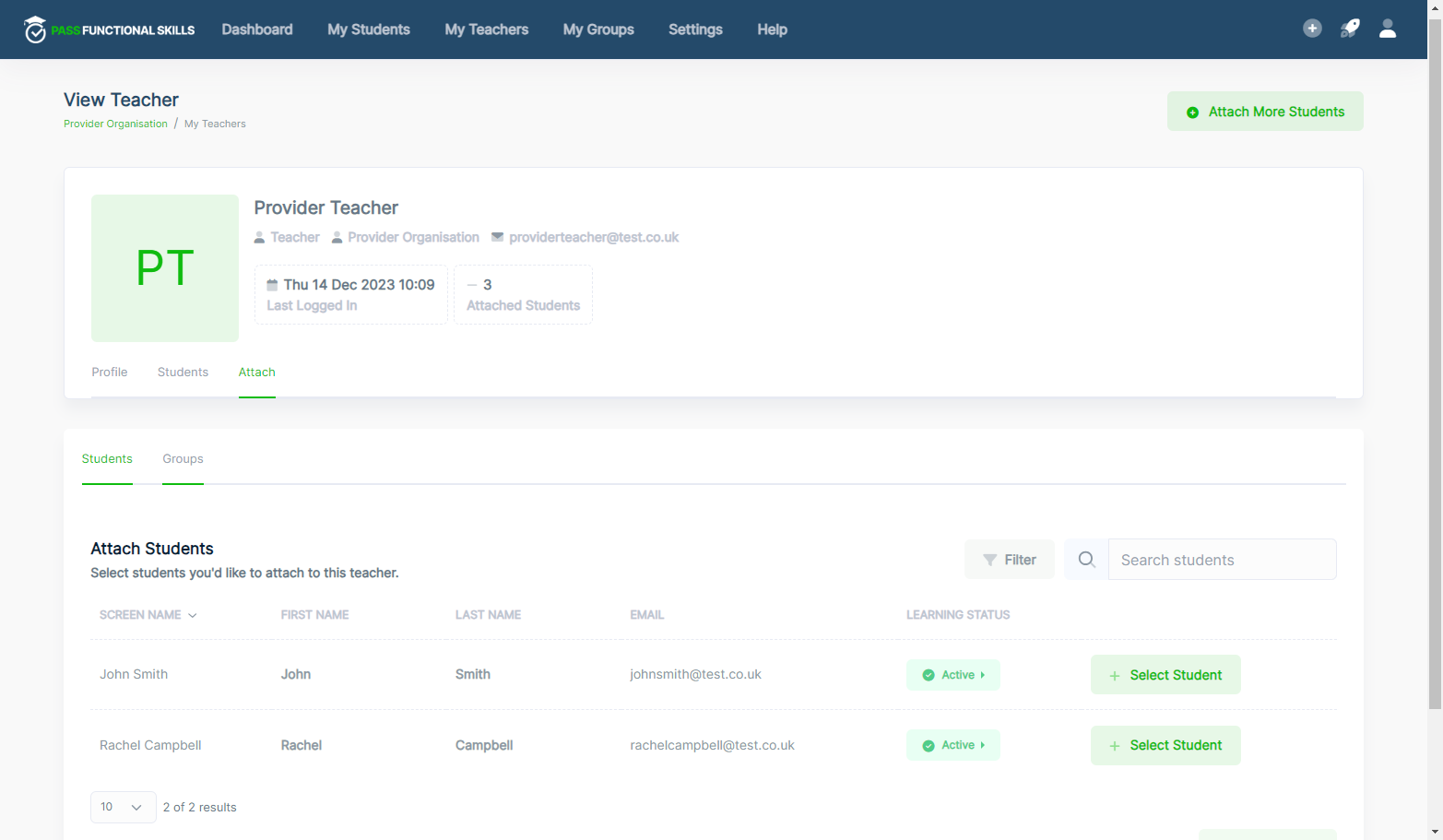The height and width of the screenshot is (840, 1443).
Task: Click the search magnifier icon
Action: point(1086,560)
